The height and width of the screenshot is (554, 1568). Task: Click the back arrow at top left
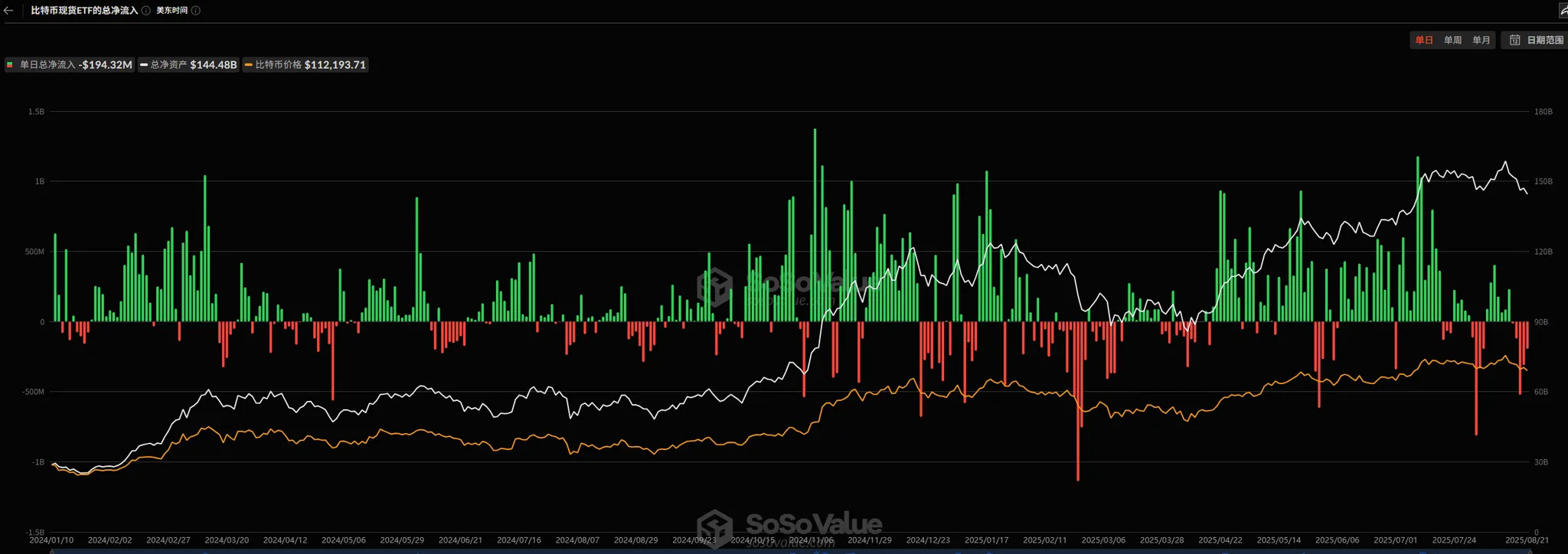9,11
